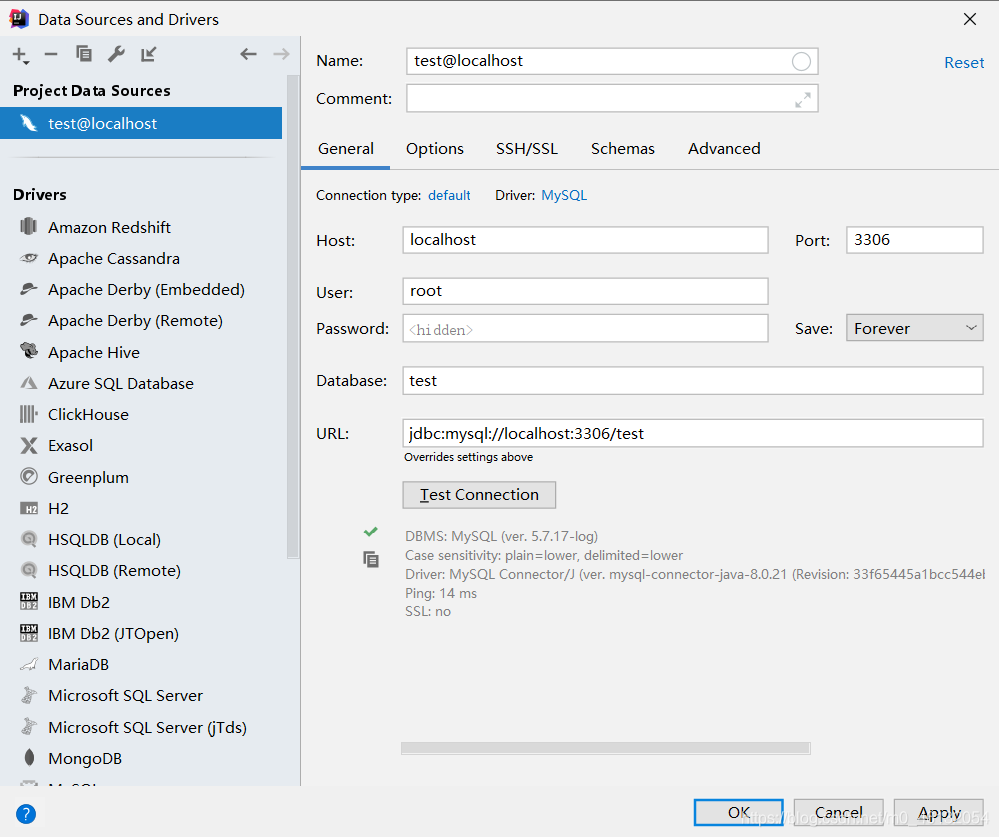
Task: Select ClickHouse driver
Action: [x=141, y=415]
